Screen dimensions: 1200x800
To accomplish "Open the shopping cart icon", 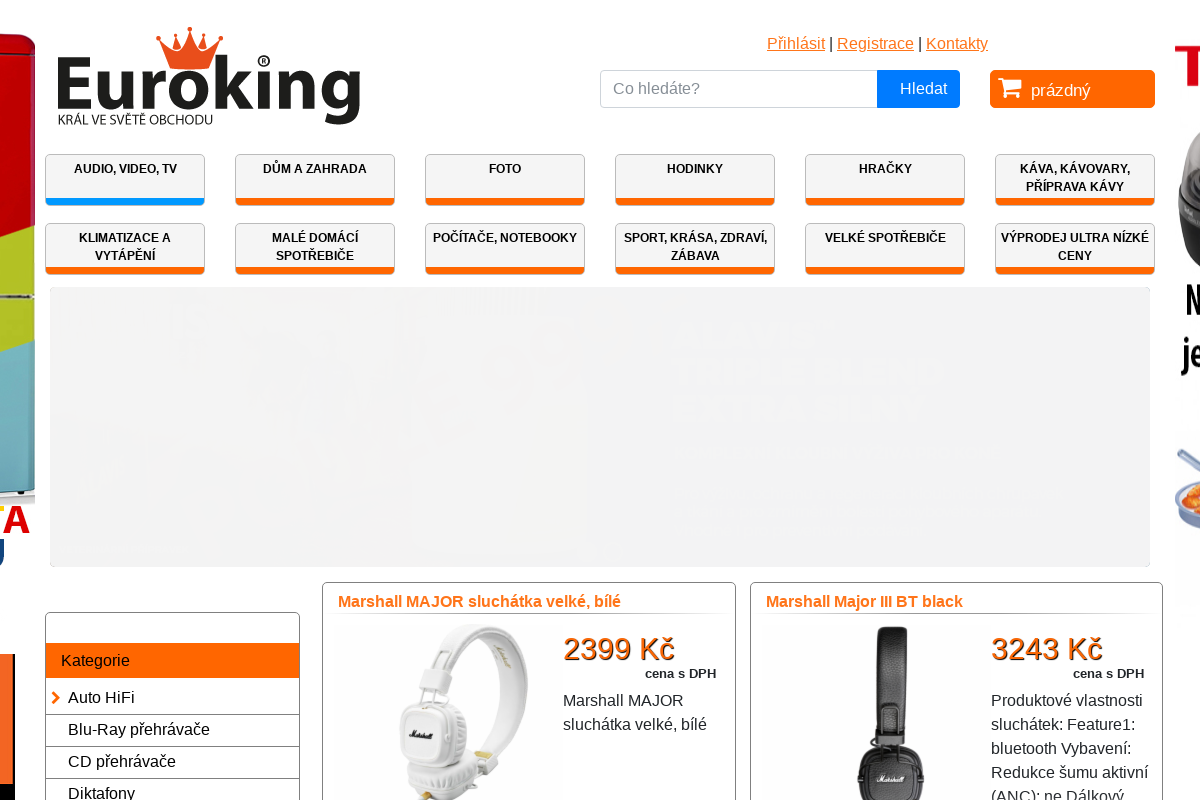I will pyautogui.click(x=1010, y=88).
